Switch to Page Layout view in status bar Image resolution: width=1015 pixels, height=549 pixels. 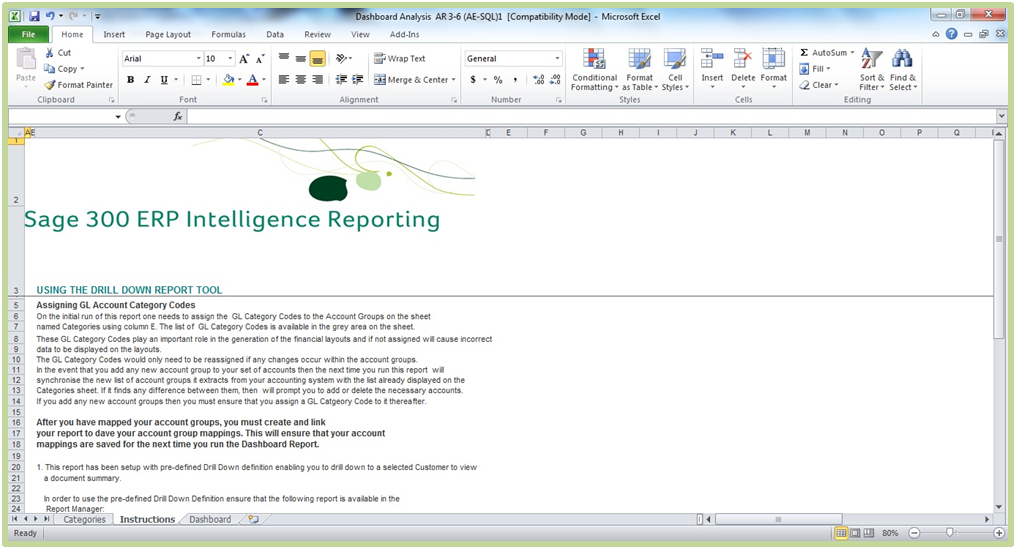[855, 533]
